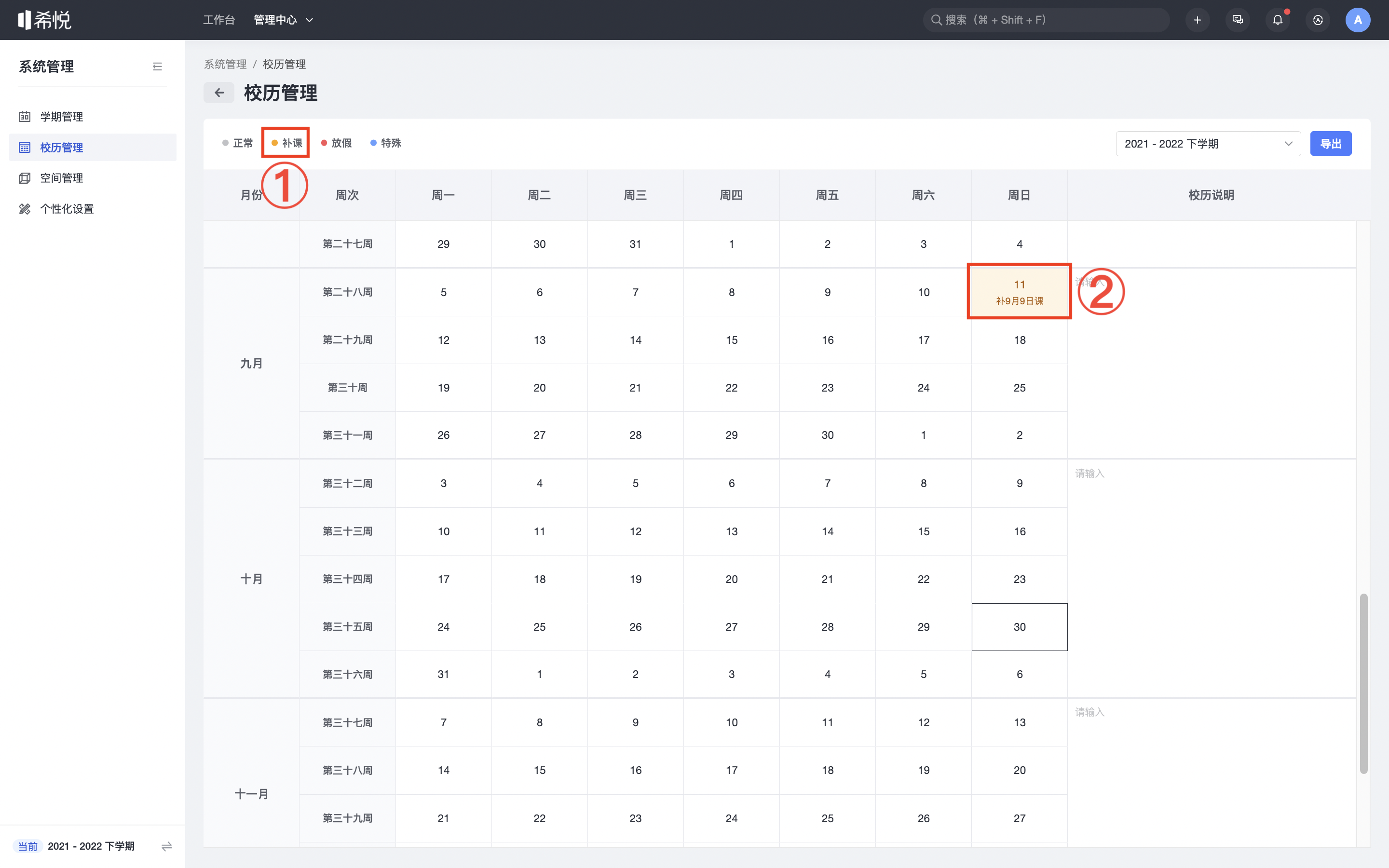
Task: Click 系统管理 breadcrumb link
Action: tap(225, 64)
